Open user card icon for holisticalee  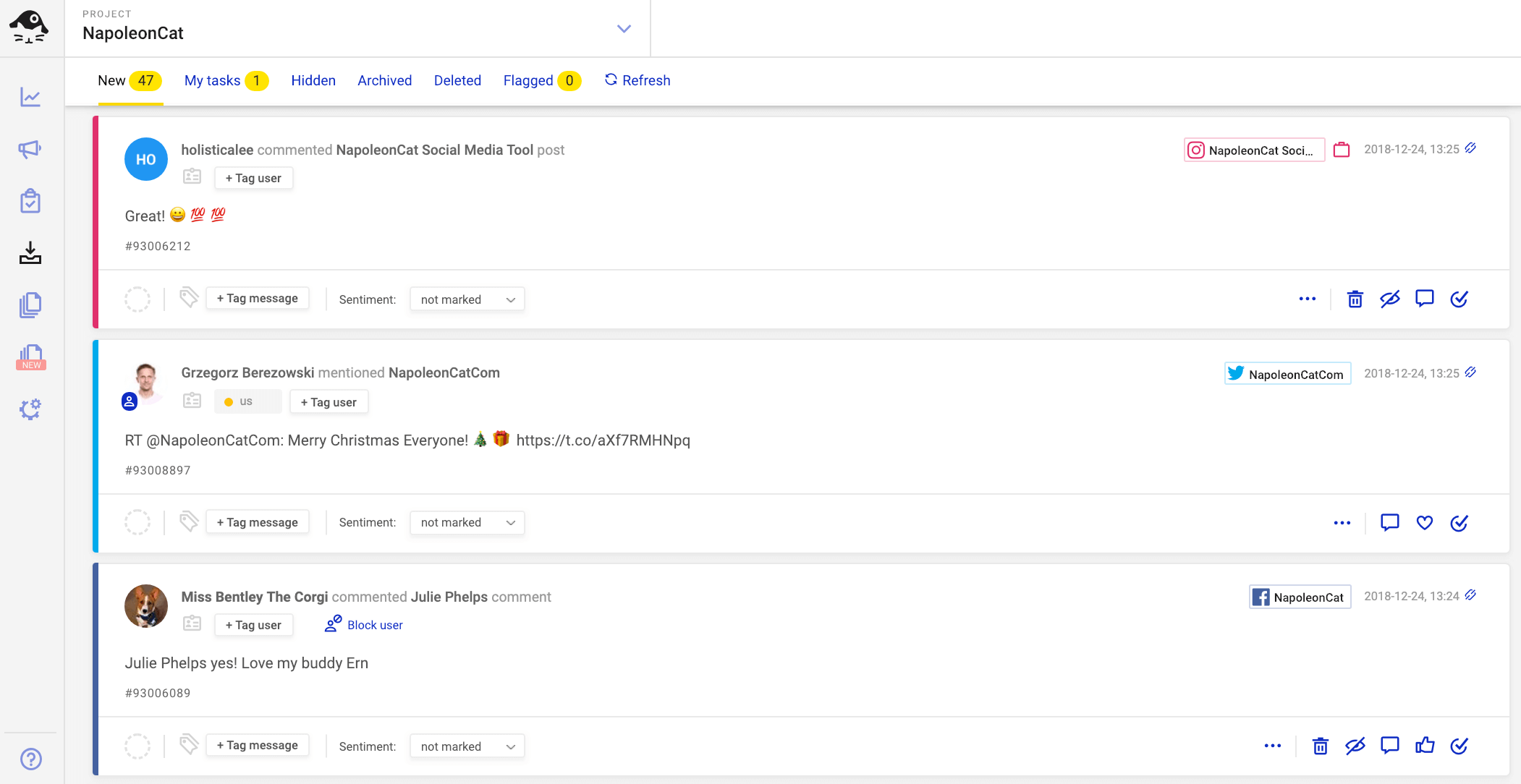pyautogui.click(x=192, y=176)
